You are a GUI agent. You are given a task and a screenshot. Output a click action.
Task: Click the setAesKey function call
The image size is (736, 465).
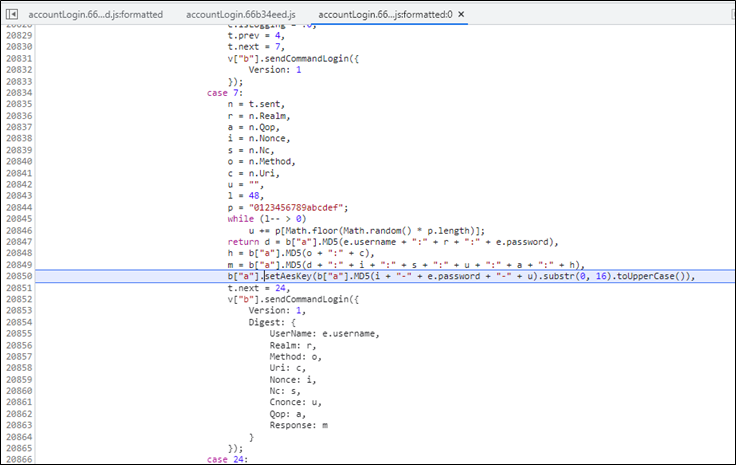[288, 276]
